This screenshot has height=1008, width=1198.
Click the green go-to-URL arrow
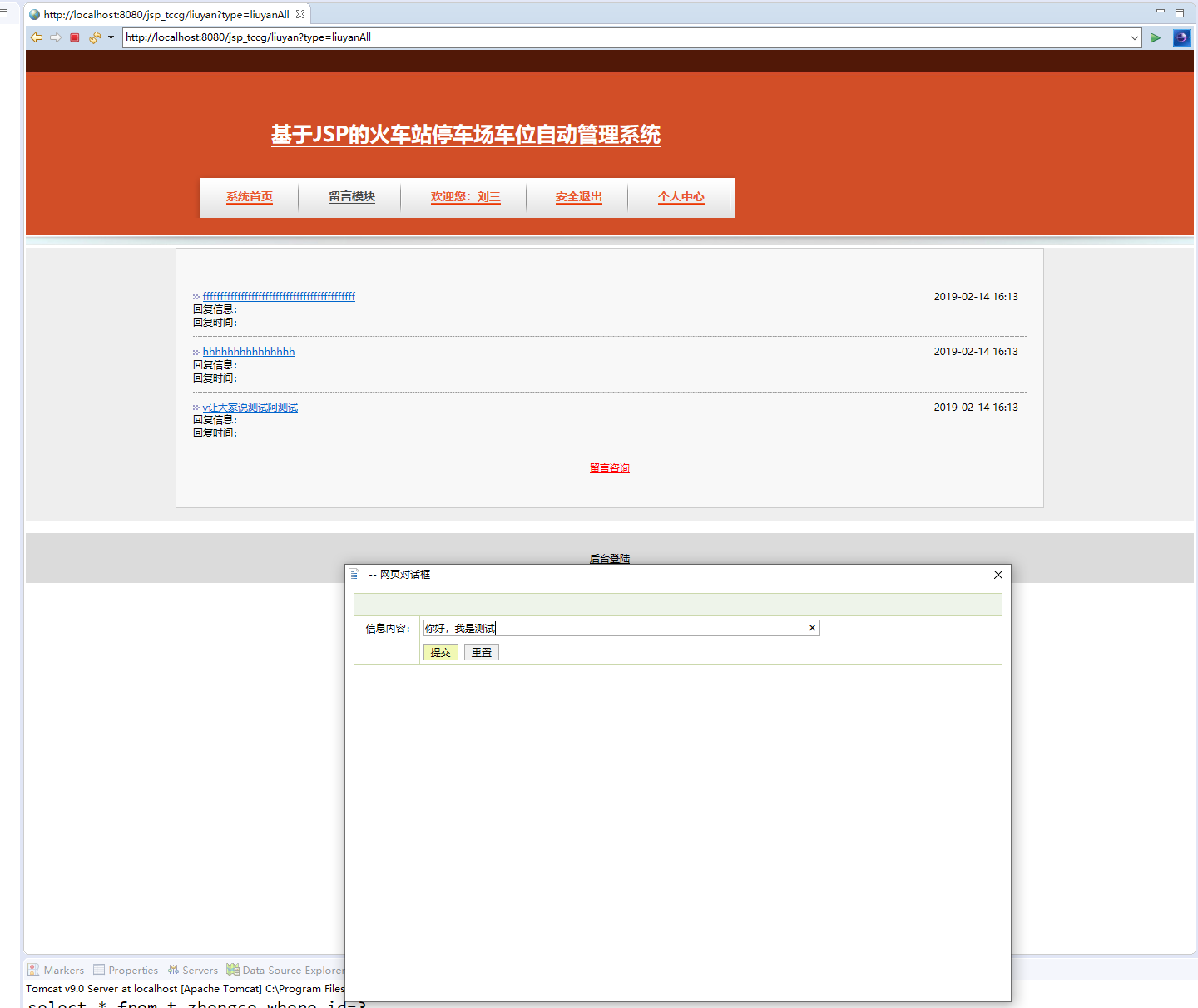pos(1155,37)
